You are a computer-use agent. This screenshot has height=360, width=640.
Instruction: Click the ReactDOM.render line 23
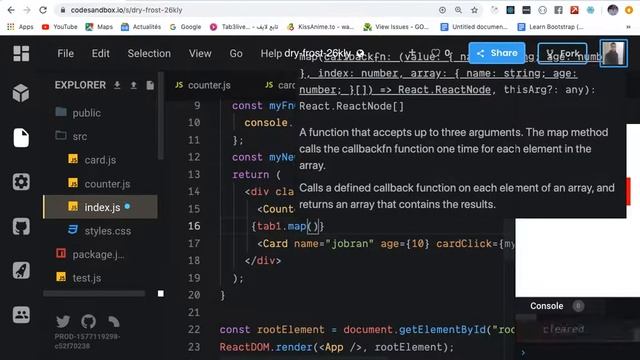[337, 347]
